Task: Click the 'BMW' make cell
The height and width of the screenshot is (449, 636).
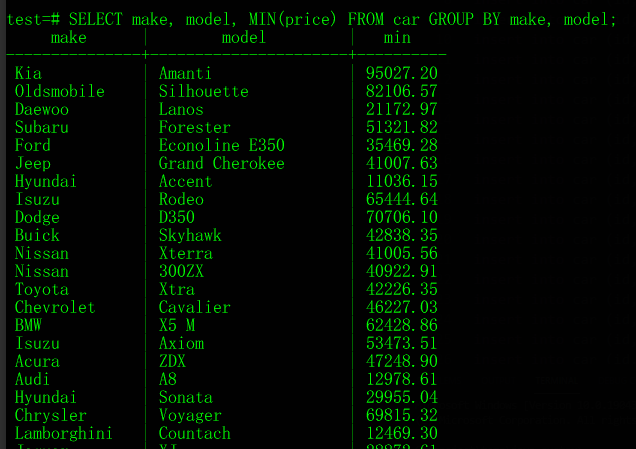Action: pyautogui.click(x=28, y=325)
